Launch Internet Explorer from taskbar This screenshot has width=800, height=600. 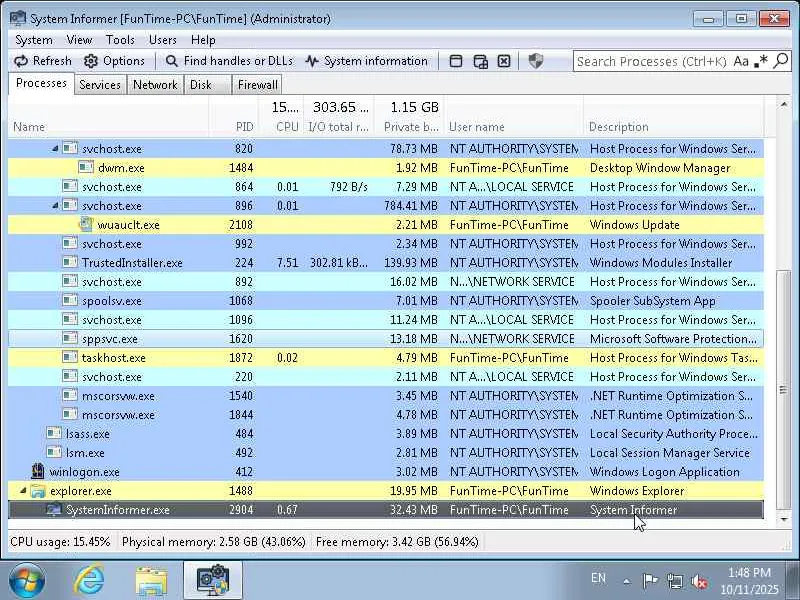tap(90, 580)
